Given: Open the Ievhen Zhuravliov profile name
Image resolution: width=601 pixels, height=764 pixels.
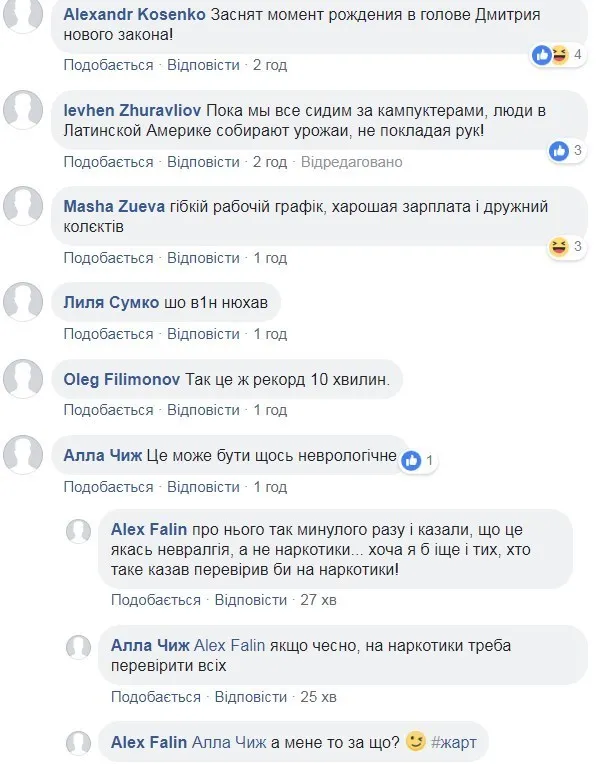Looking at the screenshot, I should click(x=132, y=111).
